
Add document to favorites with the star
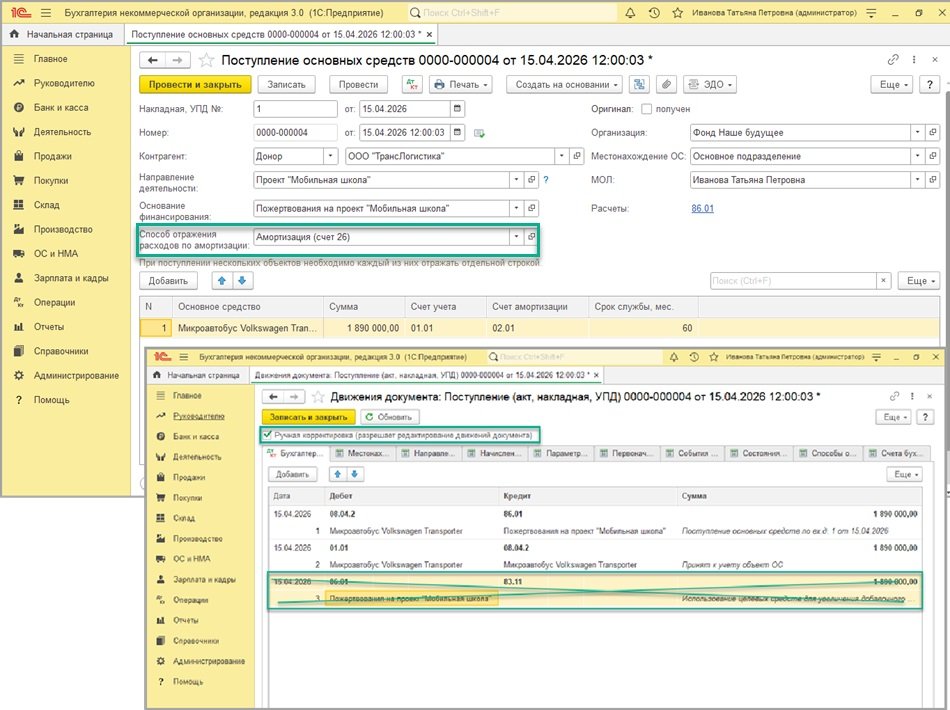click(206, 60)
